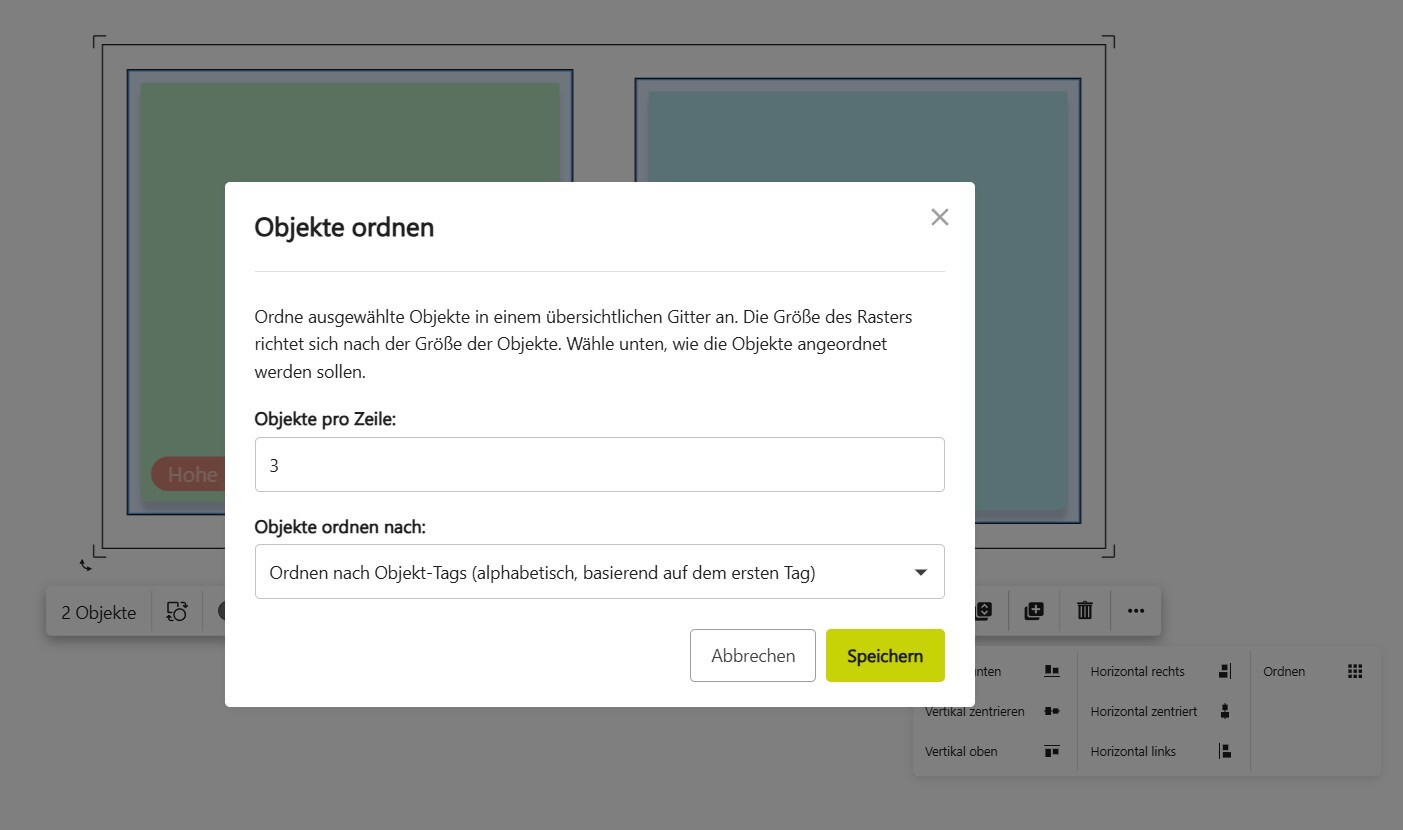Image resolution: width=1403 pixels, height=830 pixels.
Task: Click the dropdown chevron beside the sort option
Action: 919,571
